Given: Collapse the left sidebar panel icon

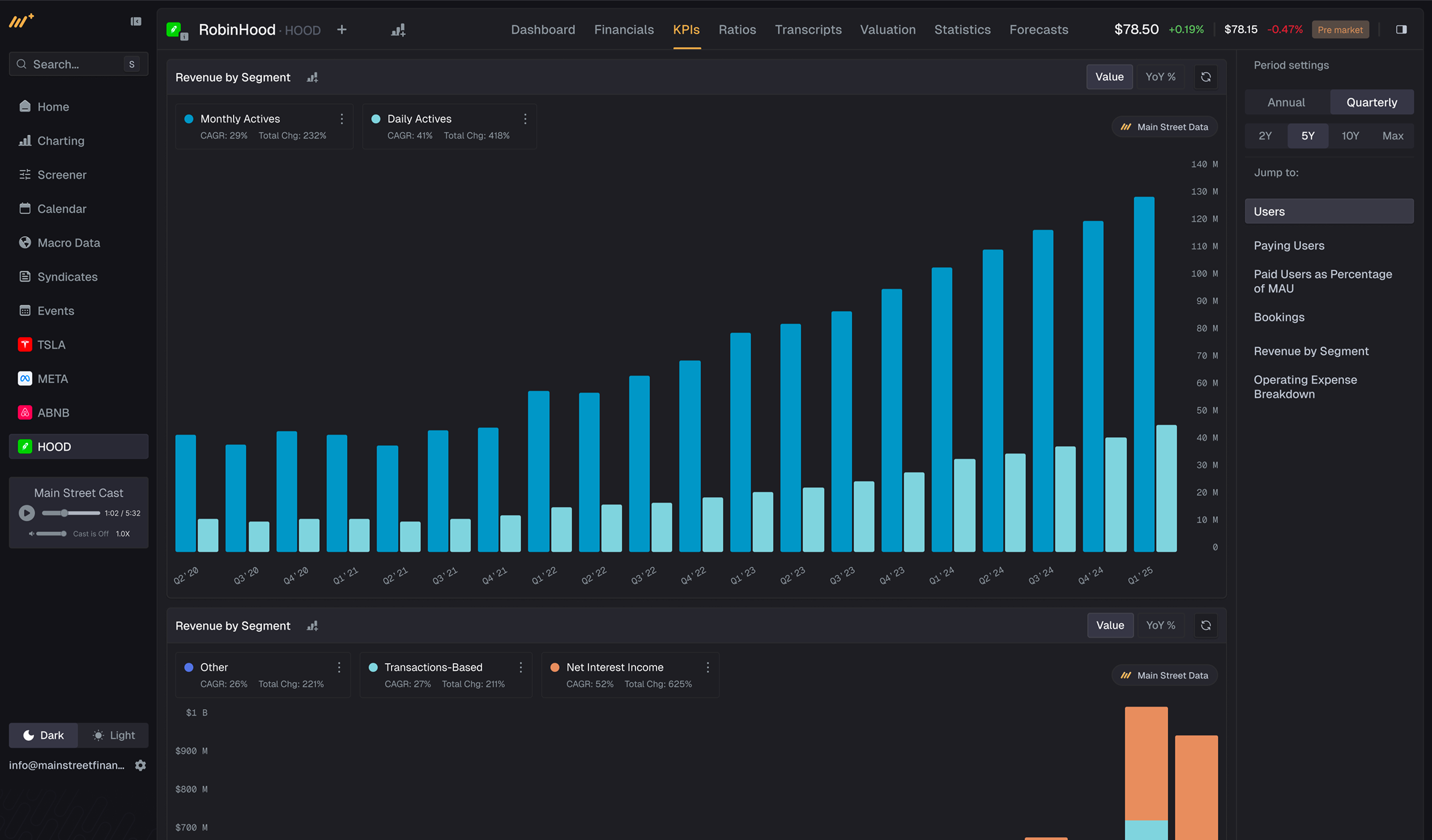Looking at the screenshot, I should tap(136, 22).
